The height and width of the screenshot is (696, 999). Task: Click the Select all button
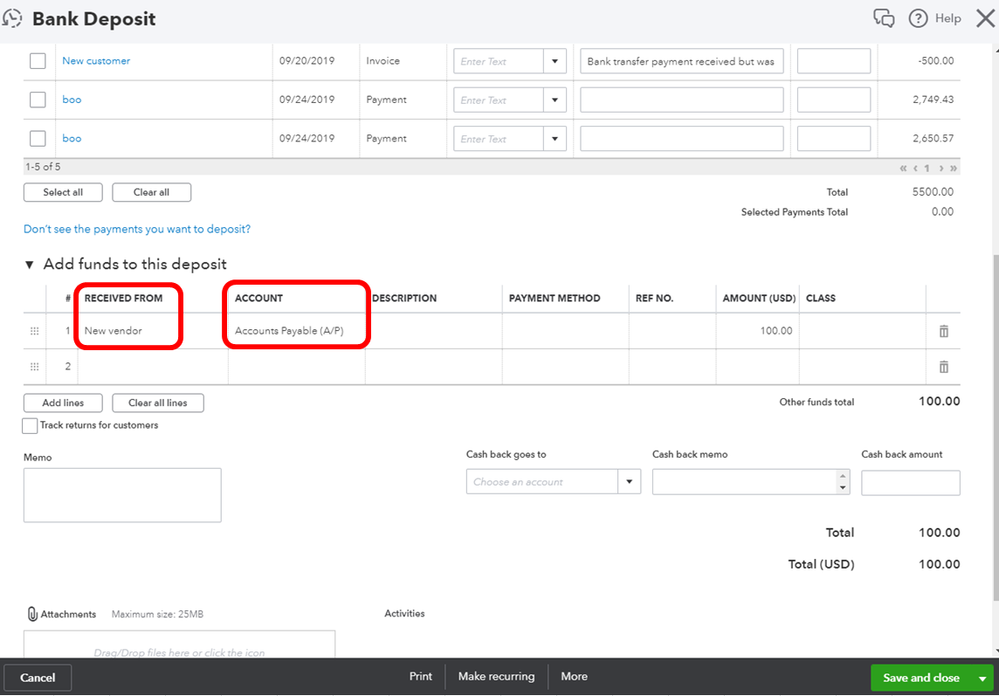point(63,192)
